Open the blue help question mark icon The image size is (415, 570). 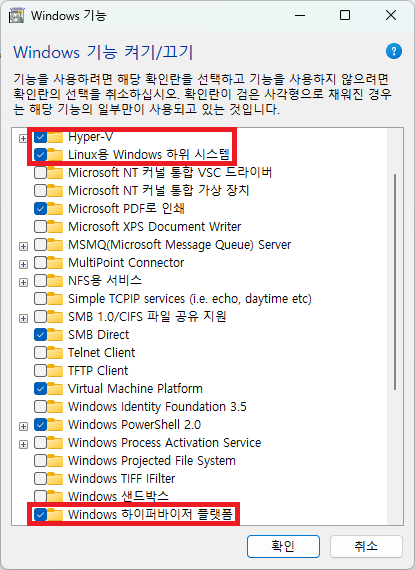click(x=394, y=51)
